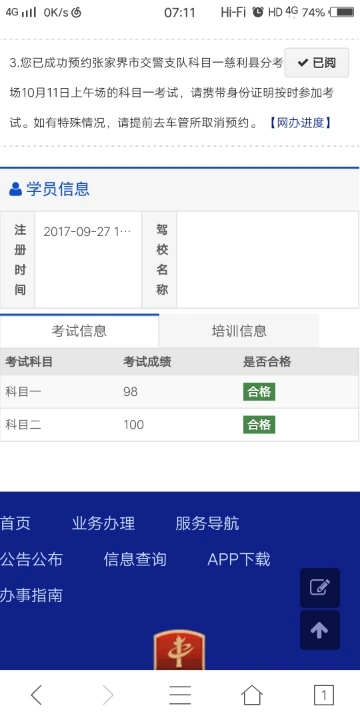
Task: Tap the browser forward arrow
Action: point(108,695)
